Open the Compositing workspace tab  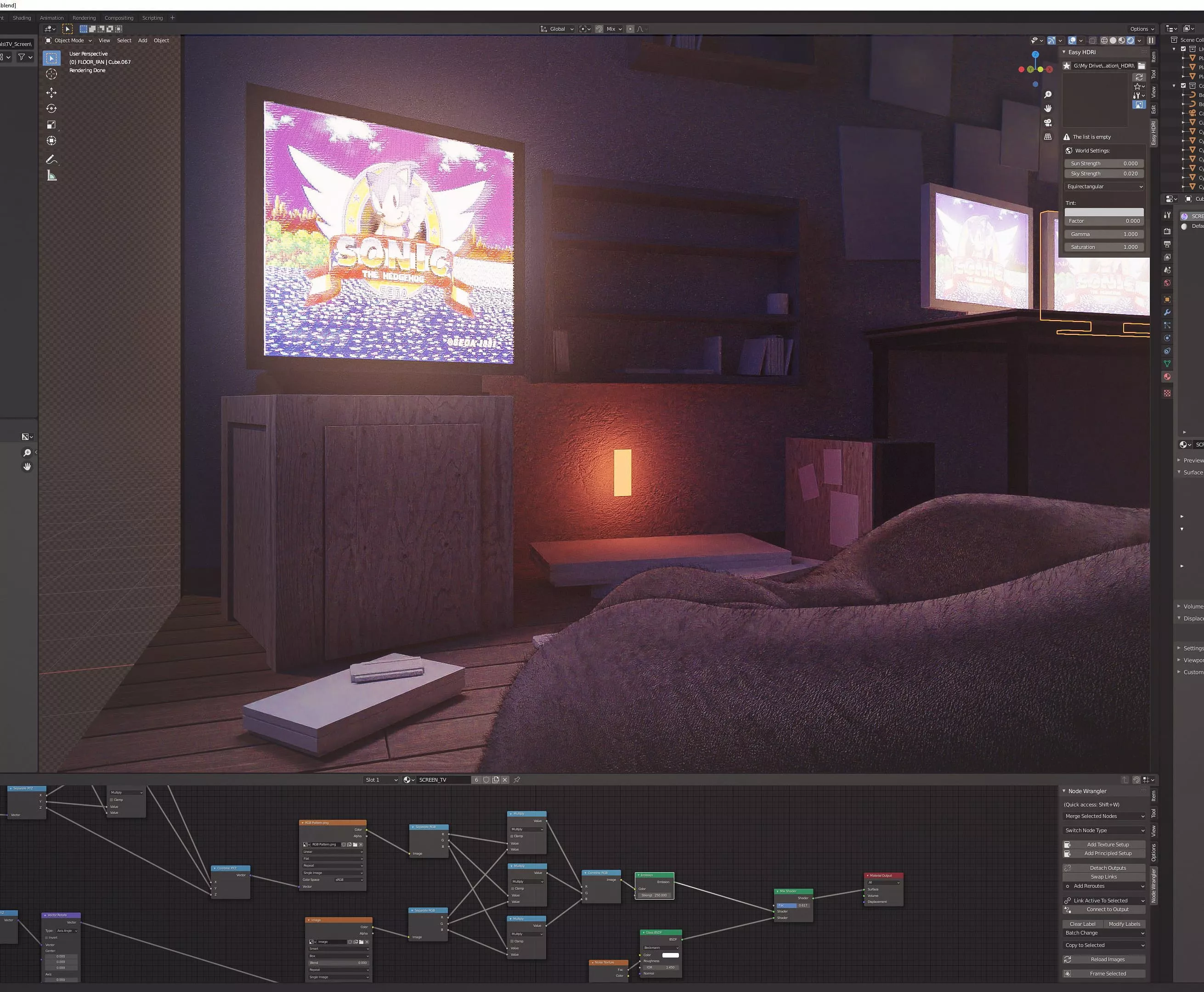click(x=119, y=18)
